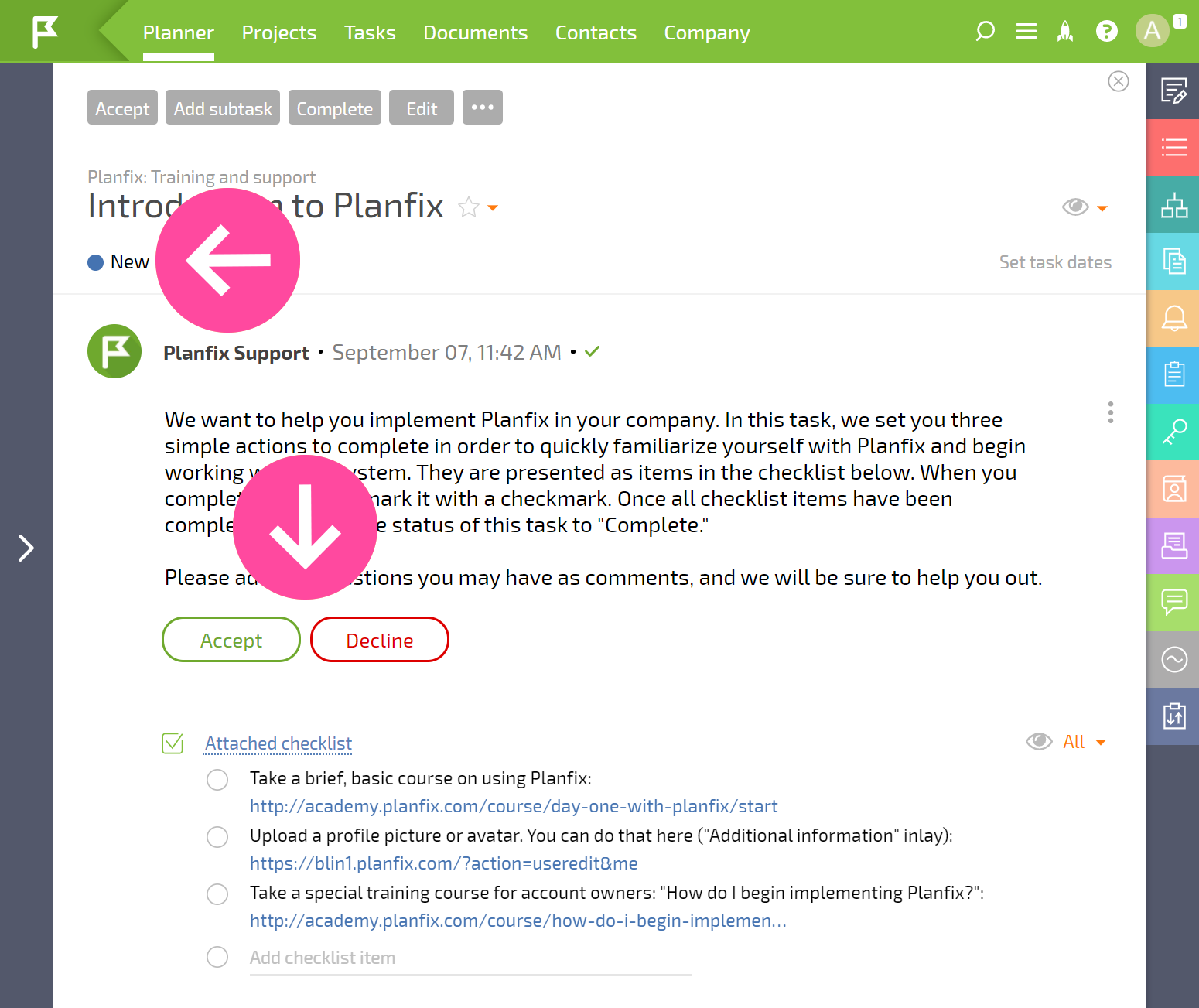Click the key icon in right sidebar
The width and height of the screenshot is (1199, 1008).
coord(1173,432)
